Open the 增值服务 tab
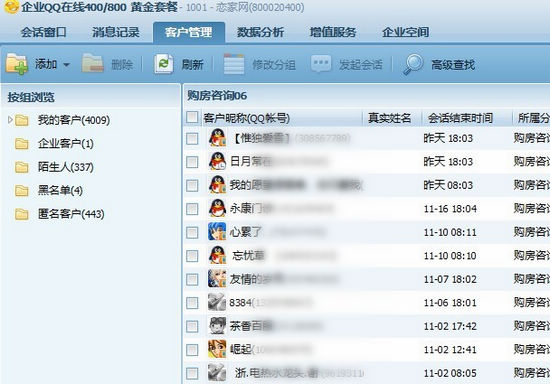 coord(333,32)
